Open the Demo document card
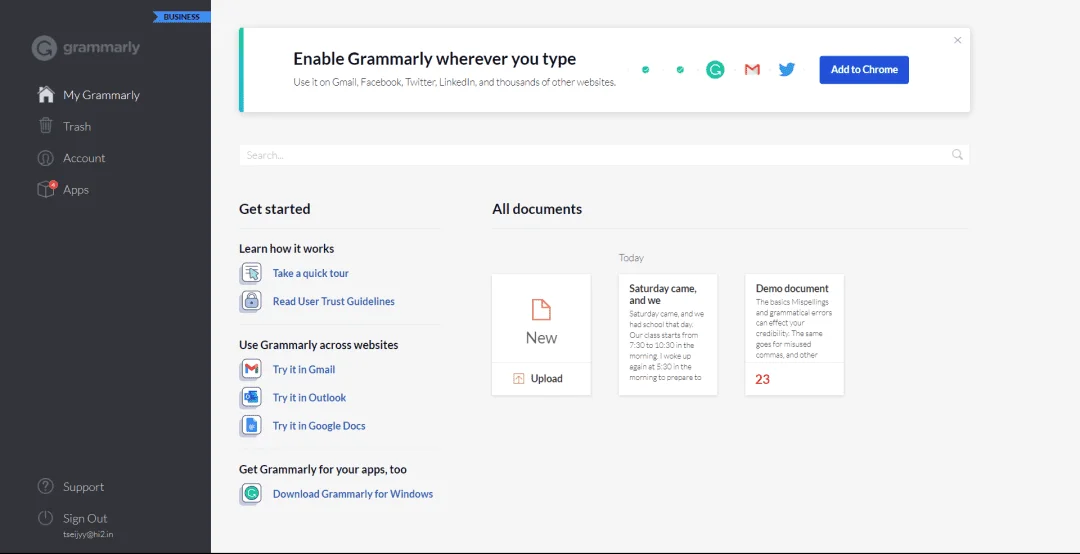 pos(794,335)
